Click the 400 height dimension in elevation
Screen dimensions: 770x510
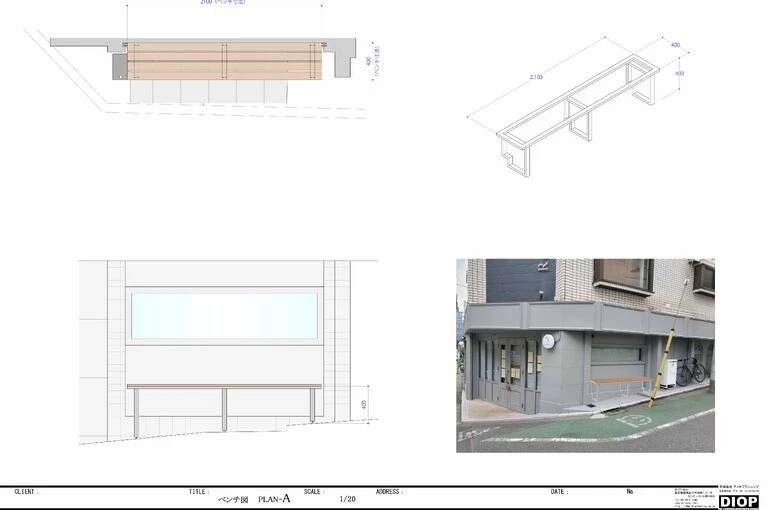(x=364, y=404)
